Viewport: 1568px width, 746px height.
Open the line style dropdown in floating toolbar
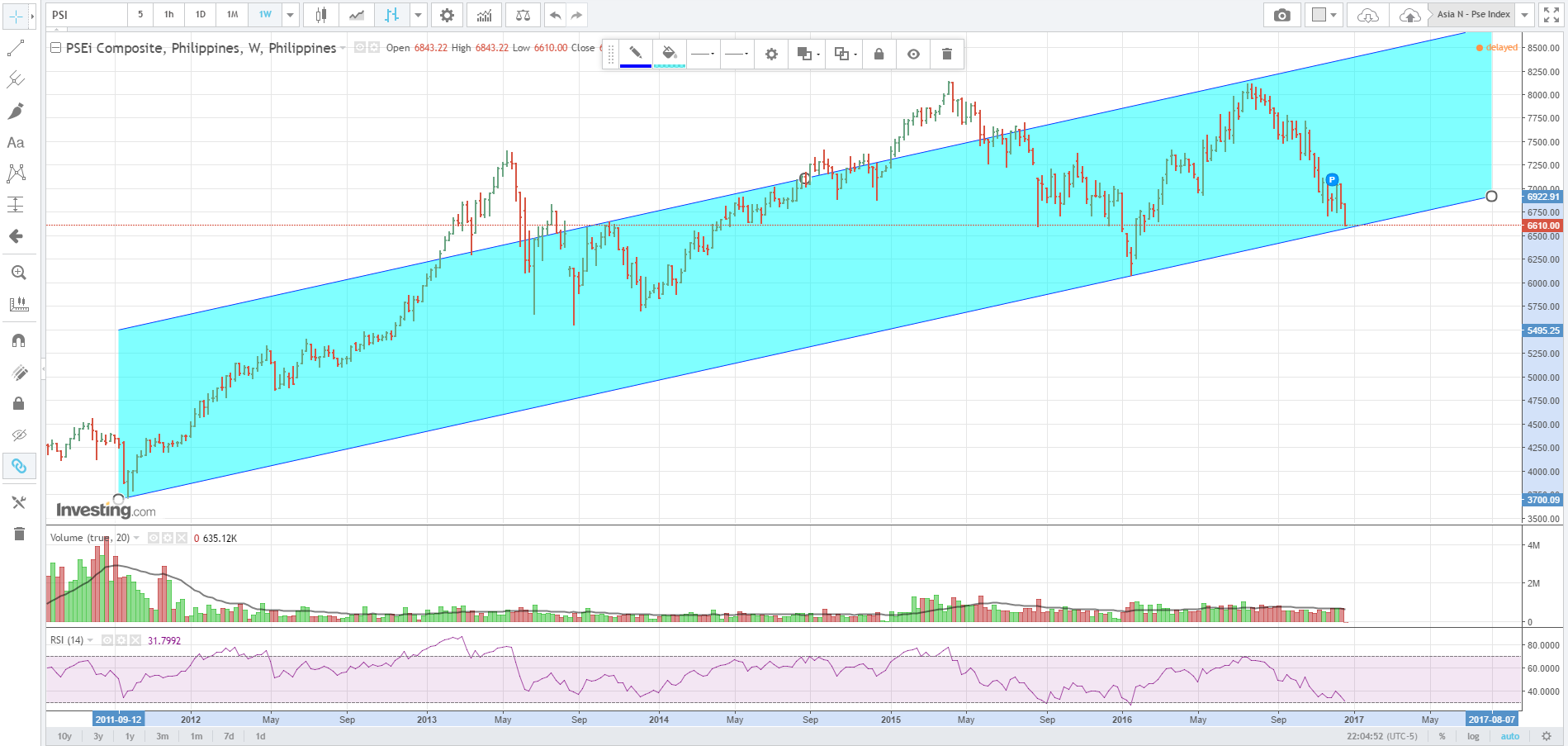pos(703,53)
